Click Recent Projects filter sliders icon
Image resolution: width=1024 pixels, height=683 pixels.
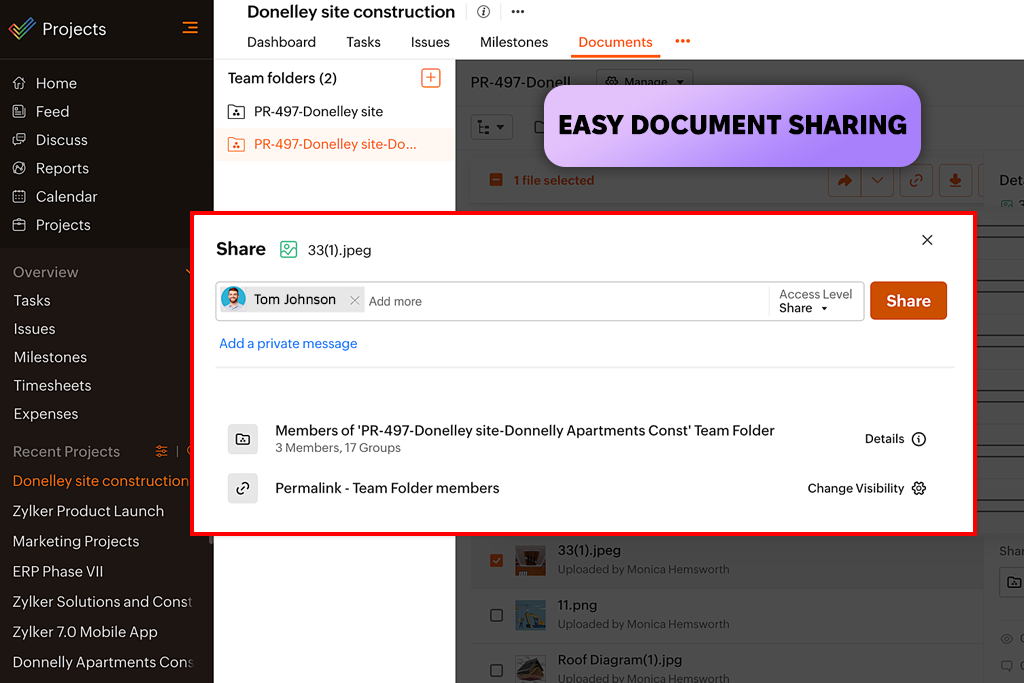[x=161, y=451]
